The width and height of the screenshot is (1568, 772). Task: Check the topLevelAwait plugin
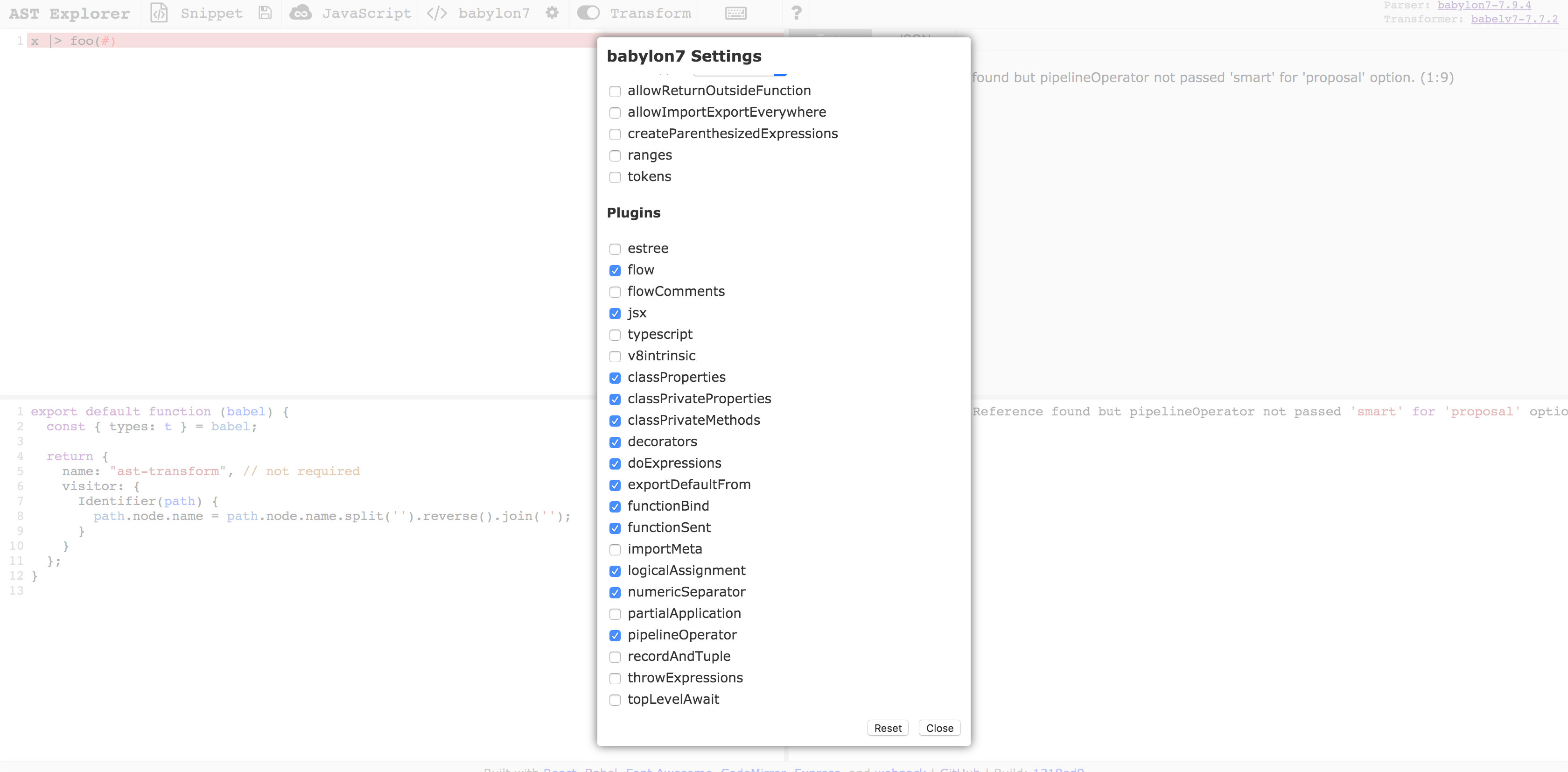coord(615,700)
